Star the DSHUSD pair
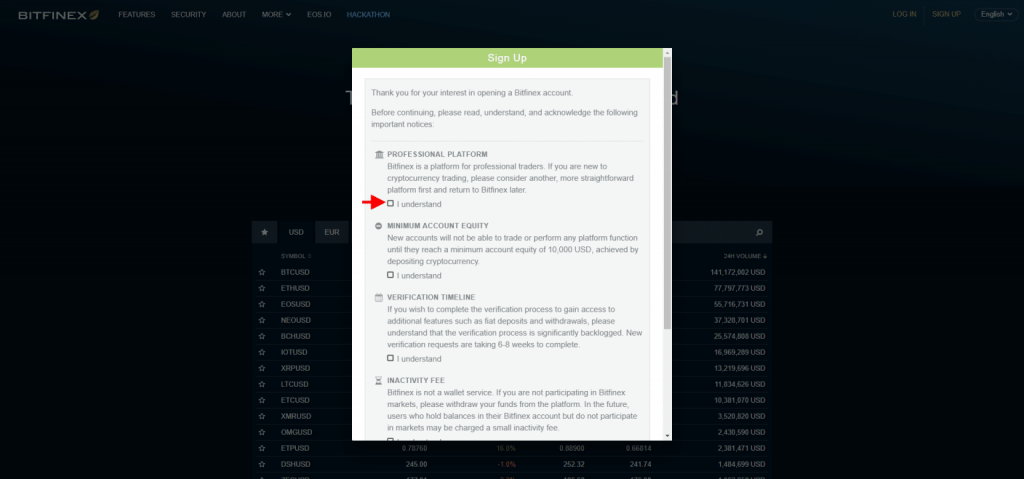The image size is (1024, 479). 262,464
